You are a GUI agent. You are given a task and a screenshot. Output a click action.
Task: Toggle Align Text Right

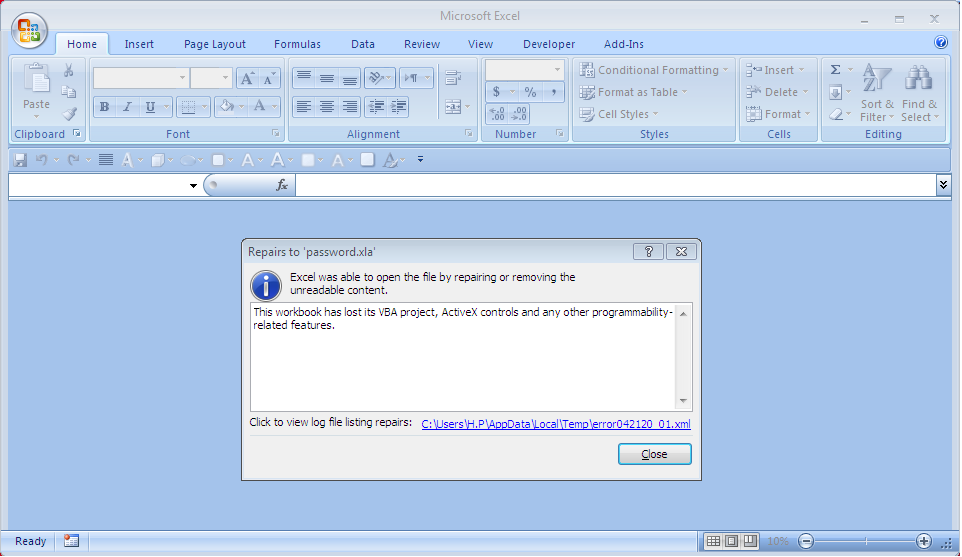[x=350, y=107]
